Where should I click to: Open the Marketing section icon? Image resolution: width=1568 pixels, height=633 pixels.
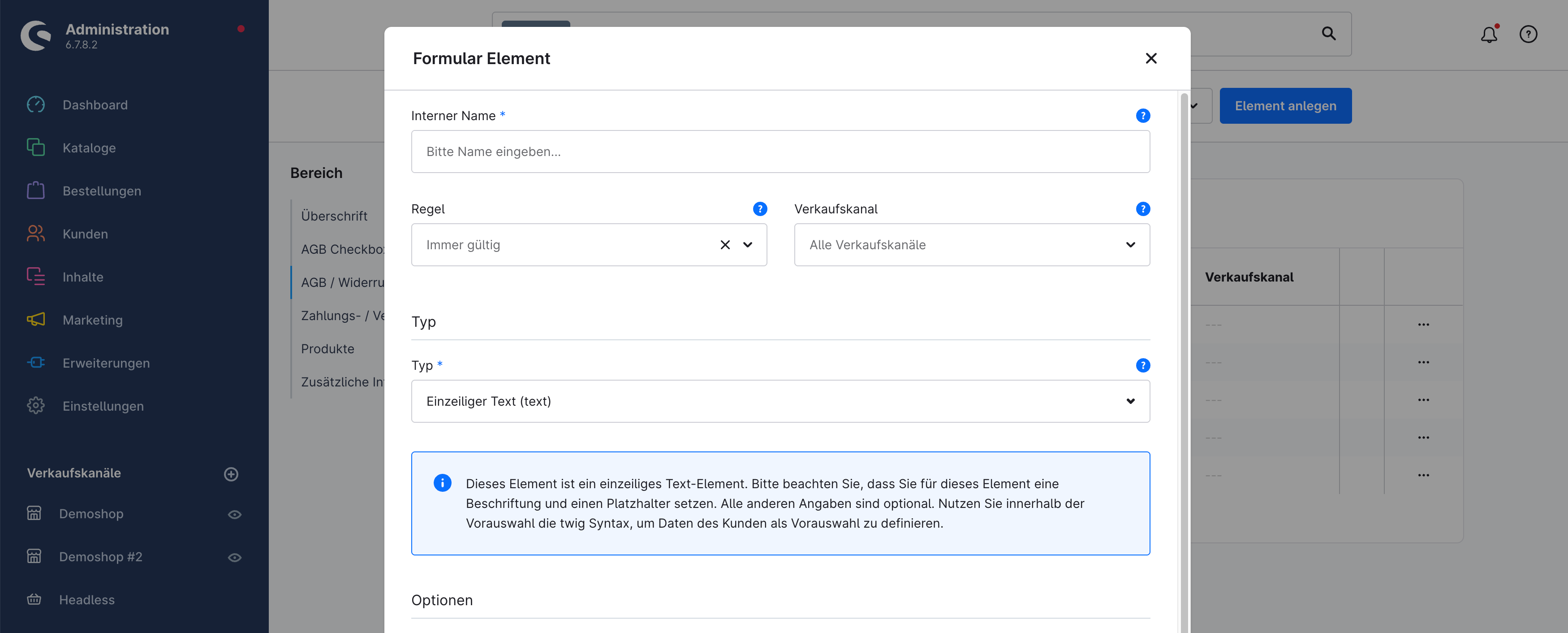(36, 319)
